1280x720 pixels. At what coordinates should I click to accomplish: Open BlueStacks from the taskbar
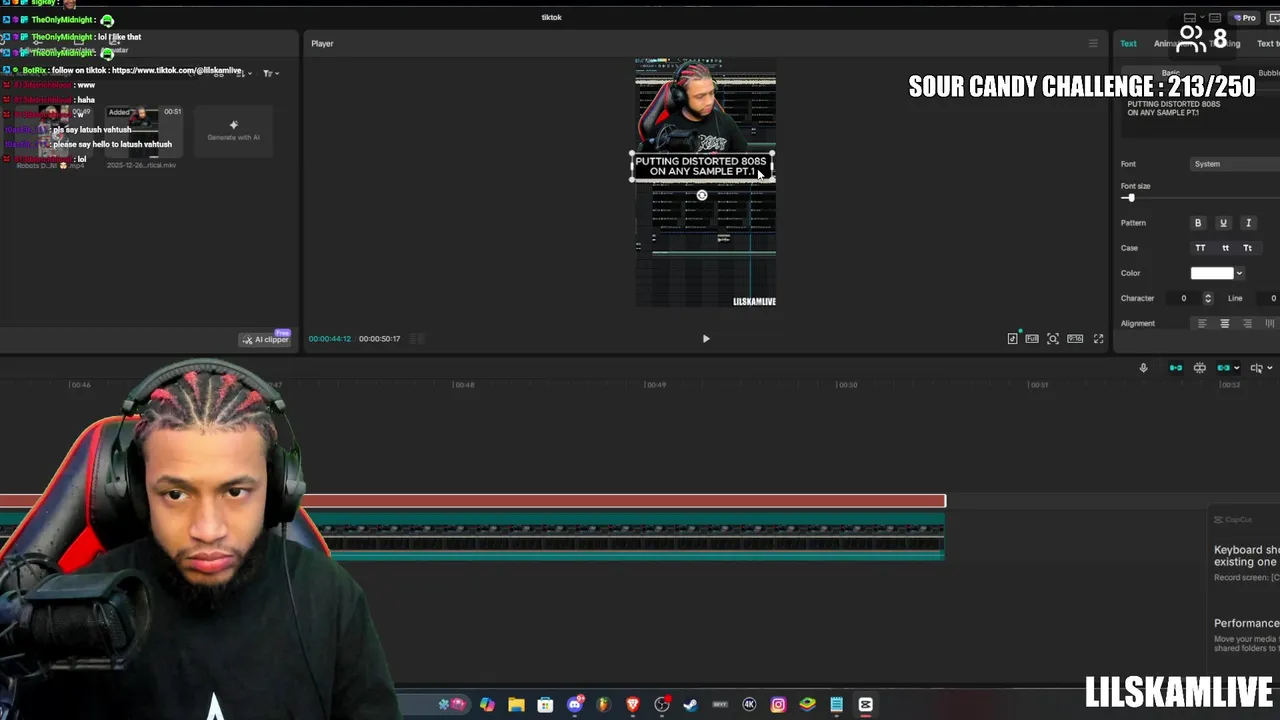click(807, 705)
